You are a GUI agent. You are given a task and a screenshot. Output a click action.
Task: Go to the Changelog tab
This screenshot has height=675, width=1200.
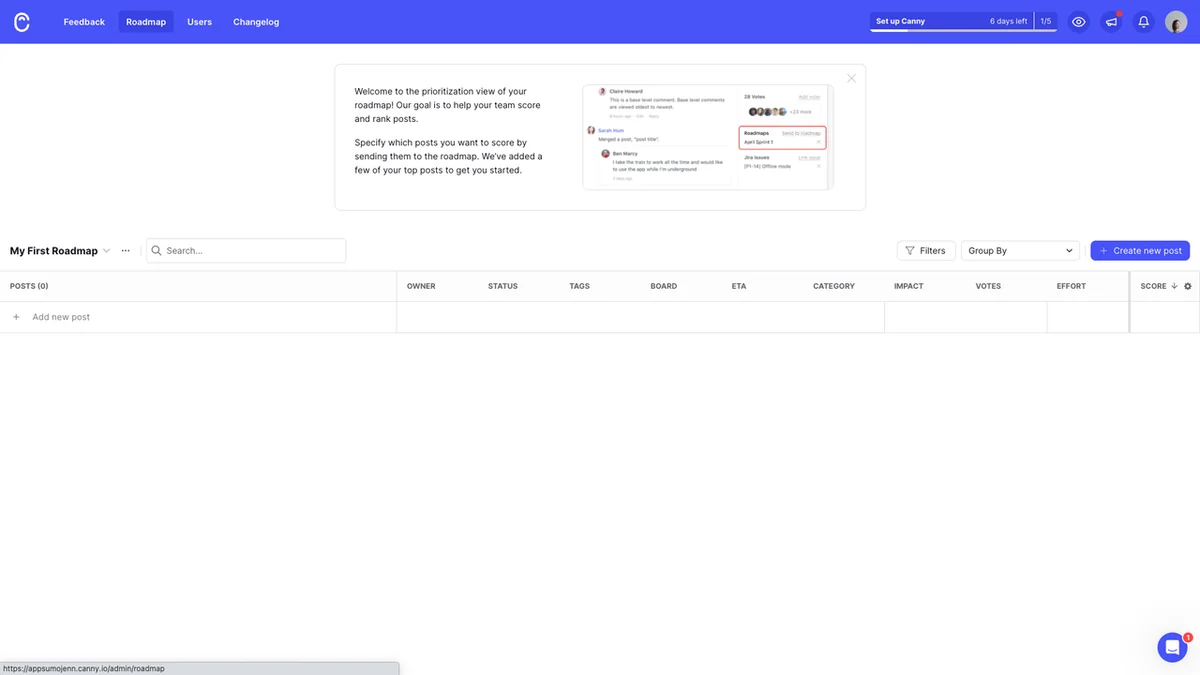256,22
